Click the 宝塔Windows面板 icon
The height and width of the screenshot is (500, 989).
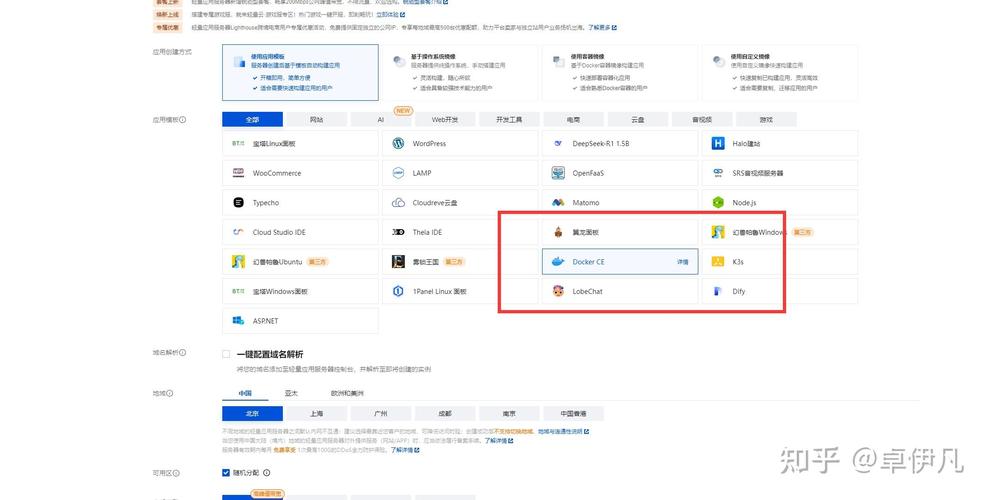pos(238,291)
